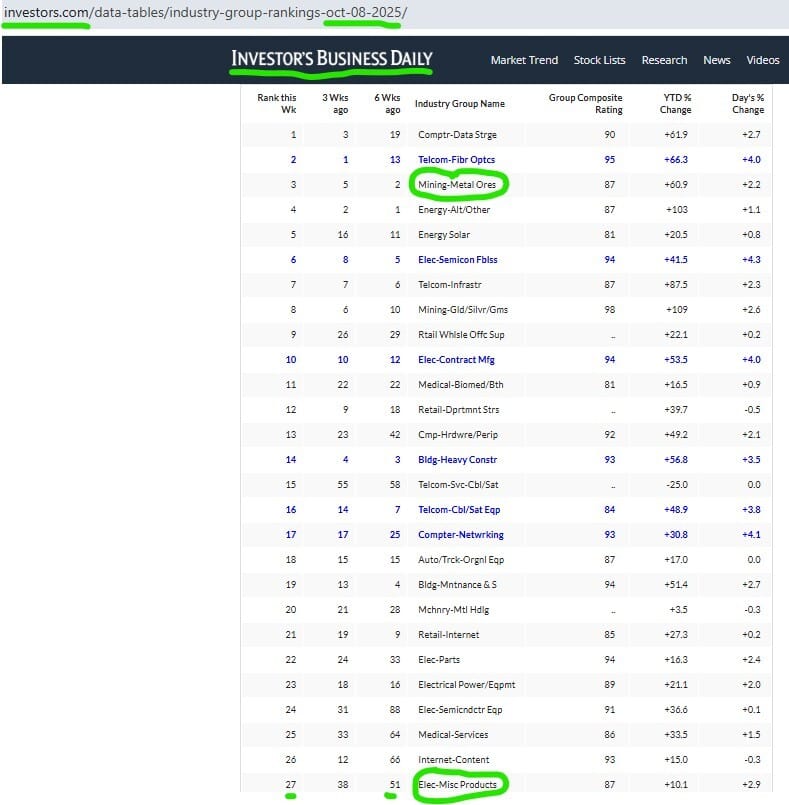Select the Energy Solar group name
Viewport: 789px width, 805px height.
(x=444, y=235)
